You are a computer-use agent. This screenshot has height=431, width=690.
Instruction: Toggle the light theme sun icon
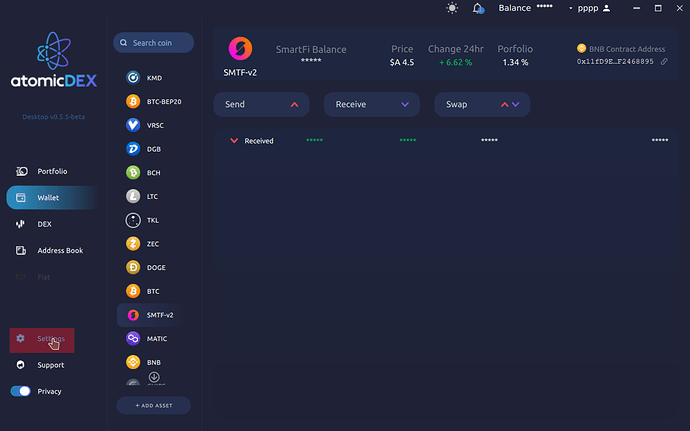pyautogui.click(x=452, y=8)
